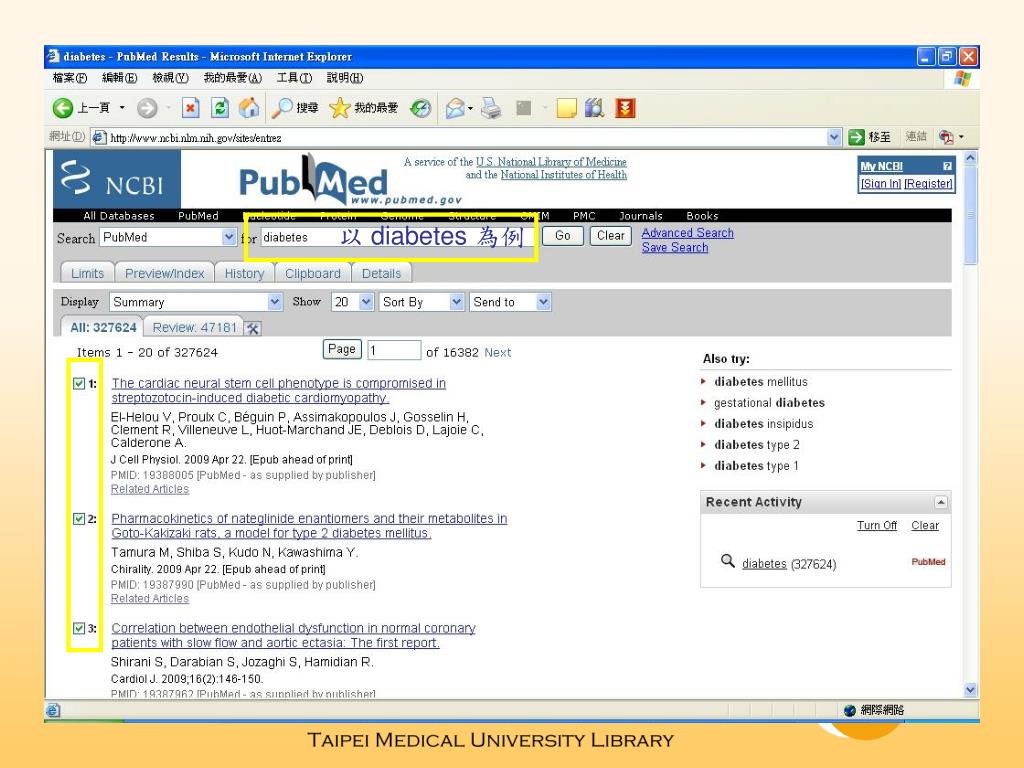Open the Show 20 items dropdown

pos(366,302)
